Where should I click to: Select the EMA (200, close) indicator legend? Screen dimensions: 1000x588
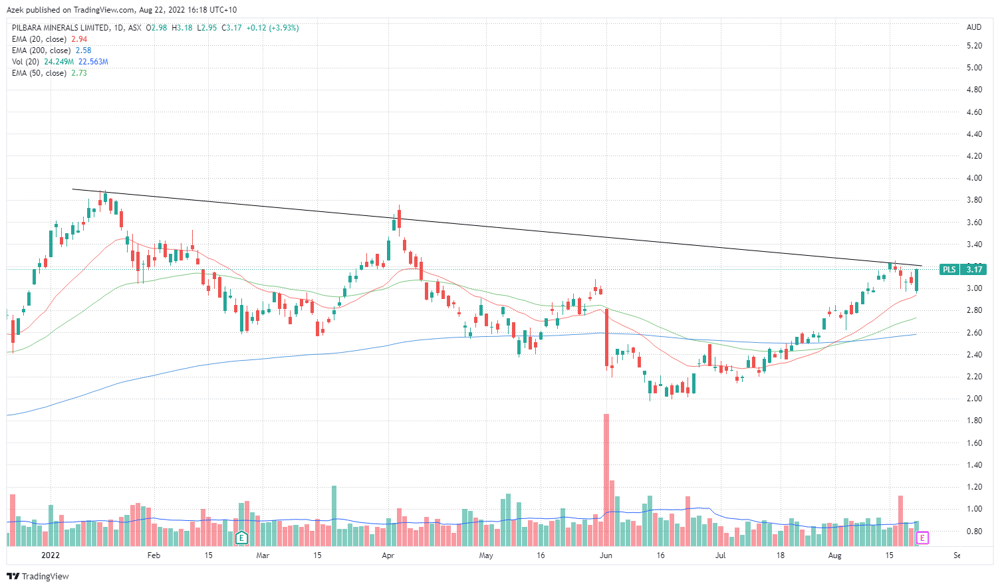(51, 50)
